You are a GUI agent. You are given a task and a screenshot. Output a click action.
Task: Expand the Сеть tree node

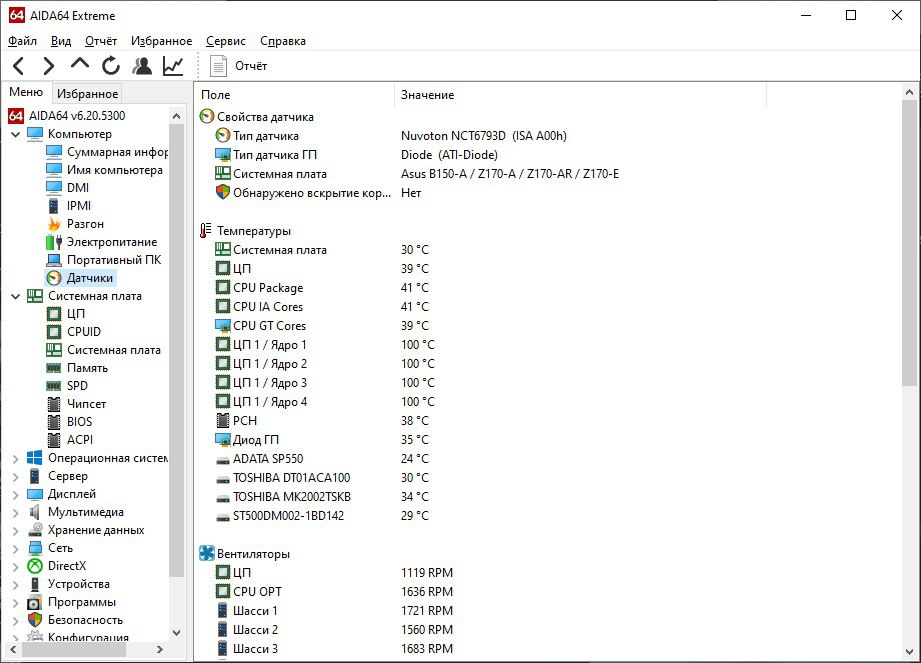point(16,548)
